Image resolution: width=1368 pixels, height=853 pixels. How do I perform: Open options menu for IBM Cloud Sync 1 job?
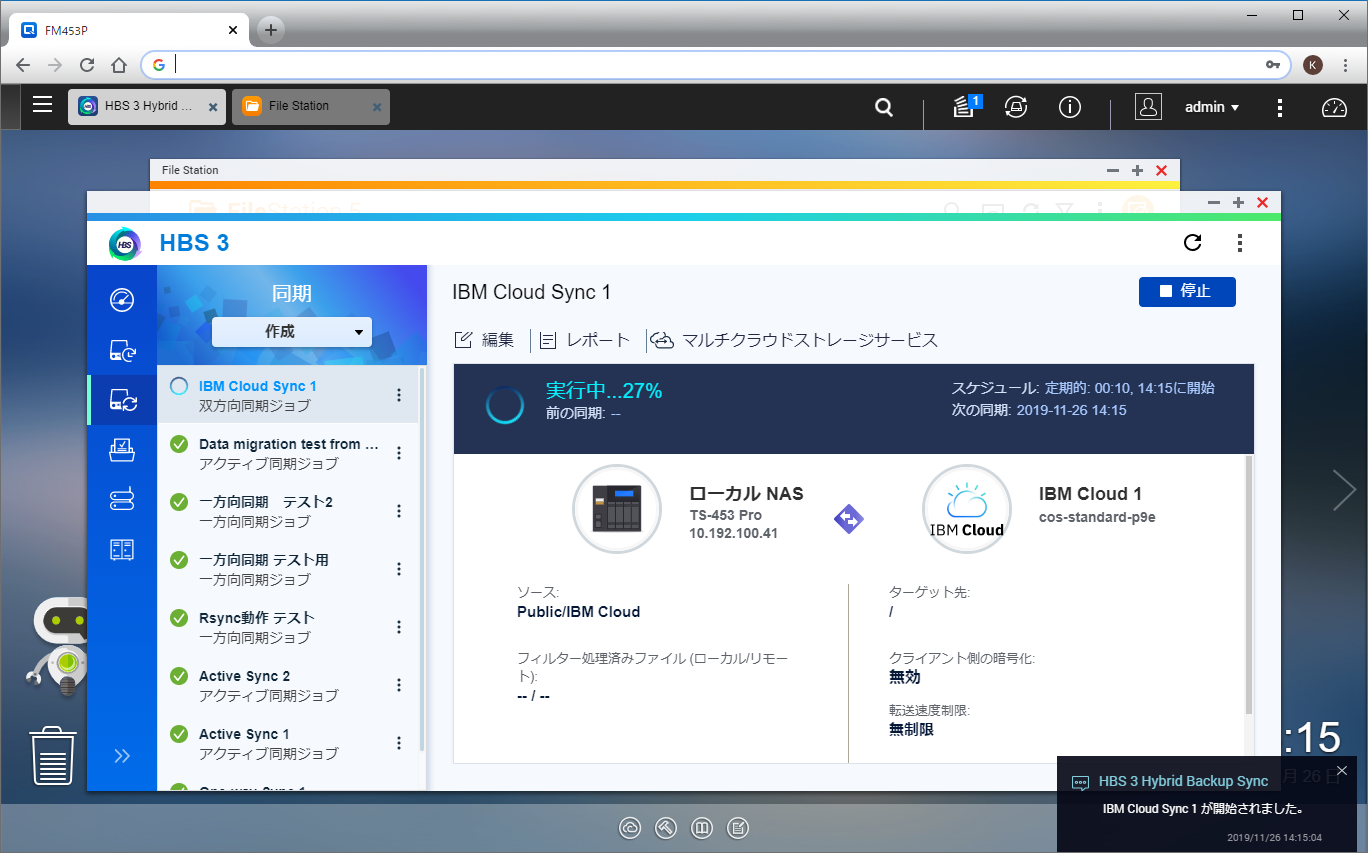[399, 395]
